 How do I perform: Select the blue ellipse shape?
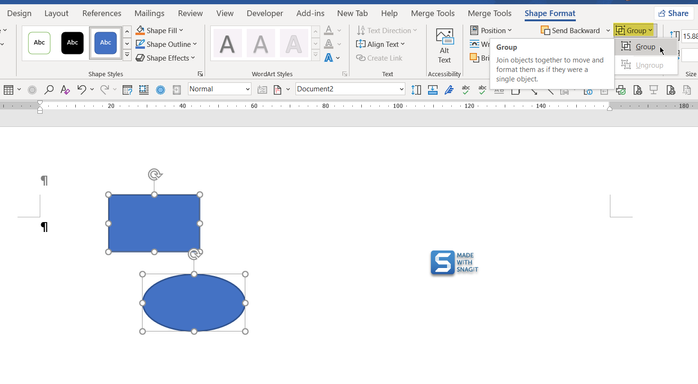click(x=194, y=303)
